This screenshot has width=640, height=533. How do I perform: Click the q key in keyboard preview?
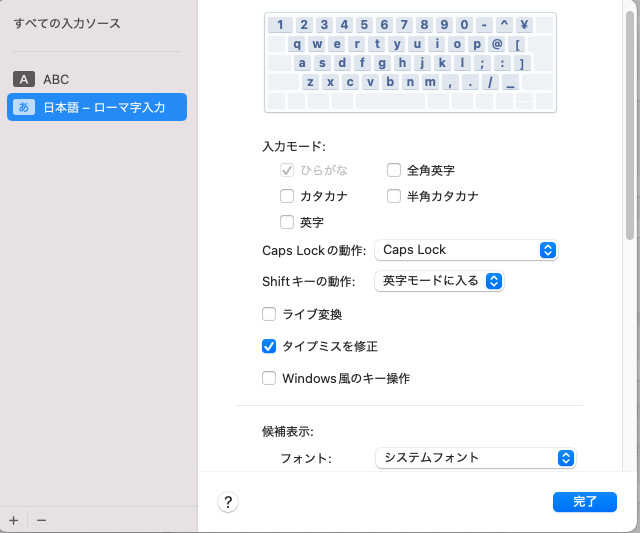298,44
